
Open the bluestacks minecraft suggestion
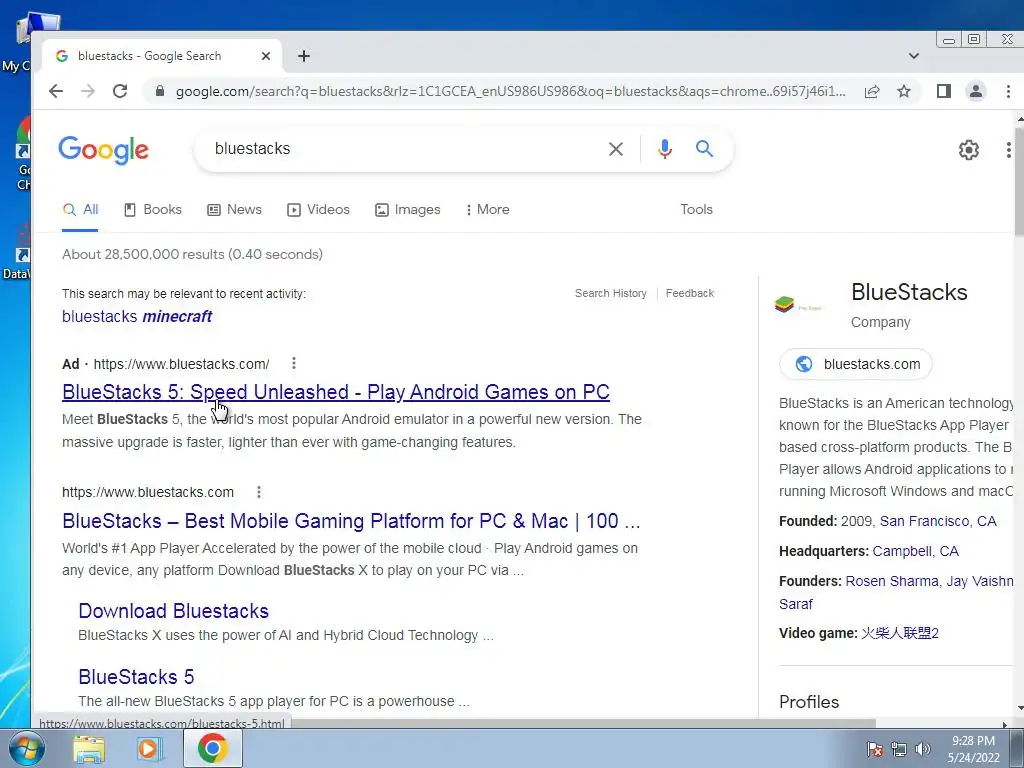pos(137,317)
